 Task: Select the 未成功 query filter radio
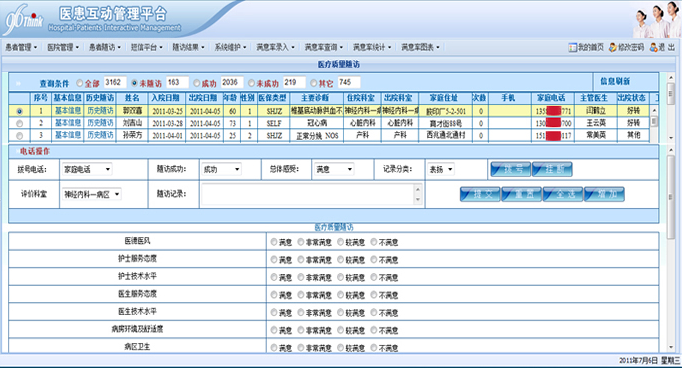coord(251,83)
